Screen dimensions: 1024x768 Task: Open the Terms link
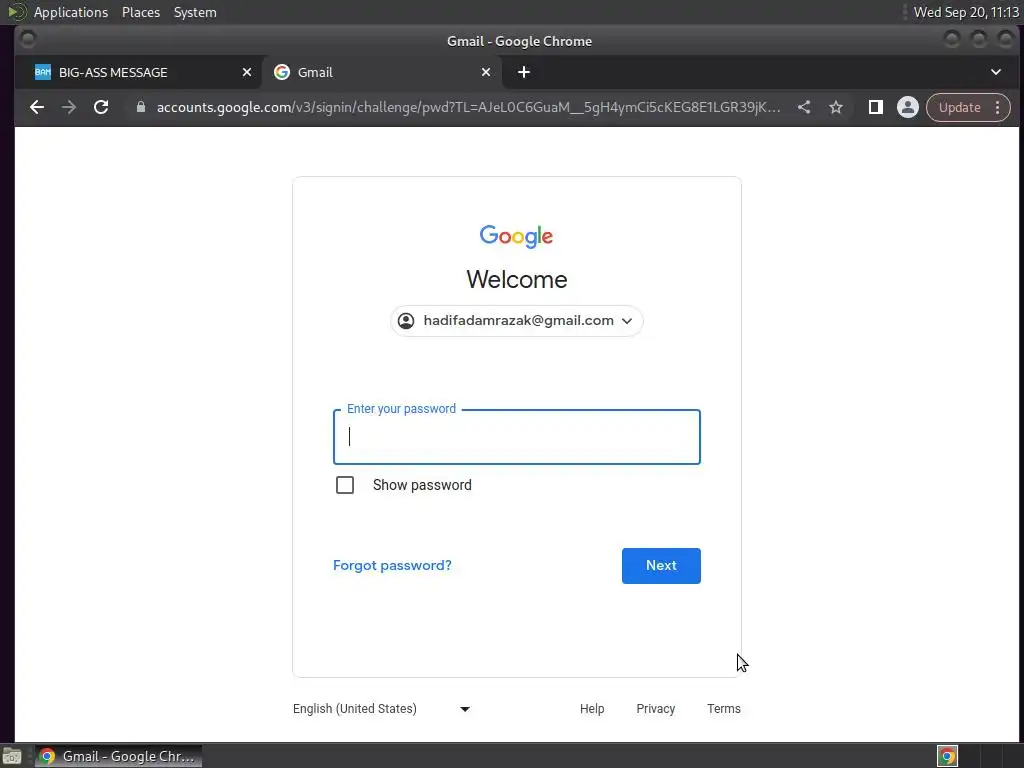pyautogui.click(x=724, y=709)
